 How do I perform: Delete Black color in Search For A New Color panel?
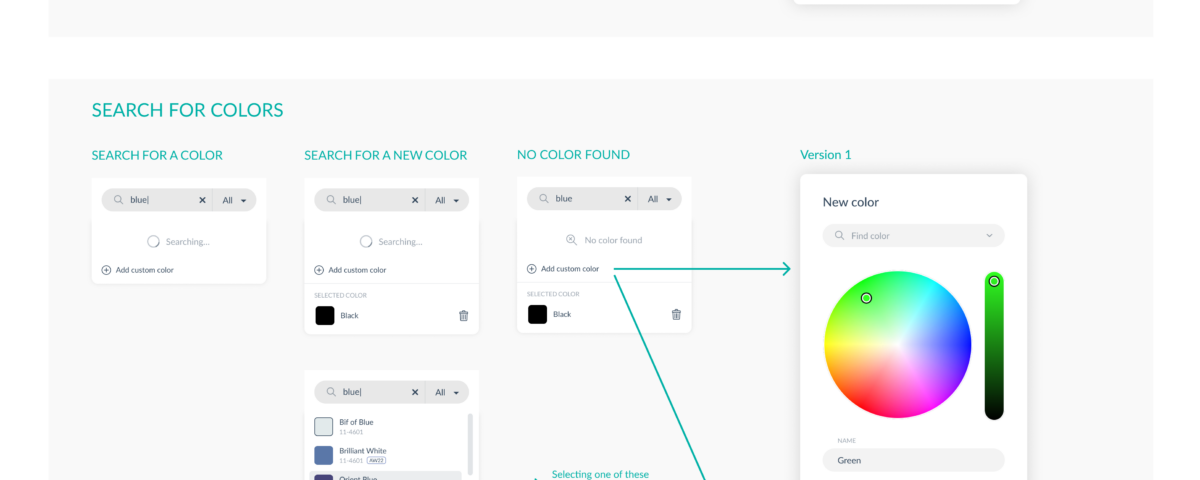[463, 316]
